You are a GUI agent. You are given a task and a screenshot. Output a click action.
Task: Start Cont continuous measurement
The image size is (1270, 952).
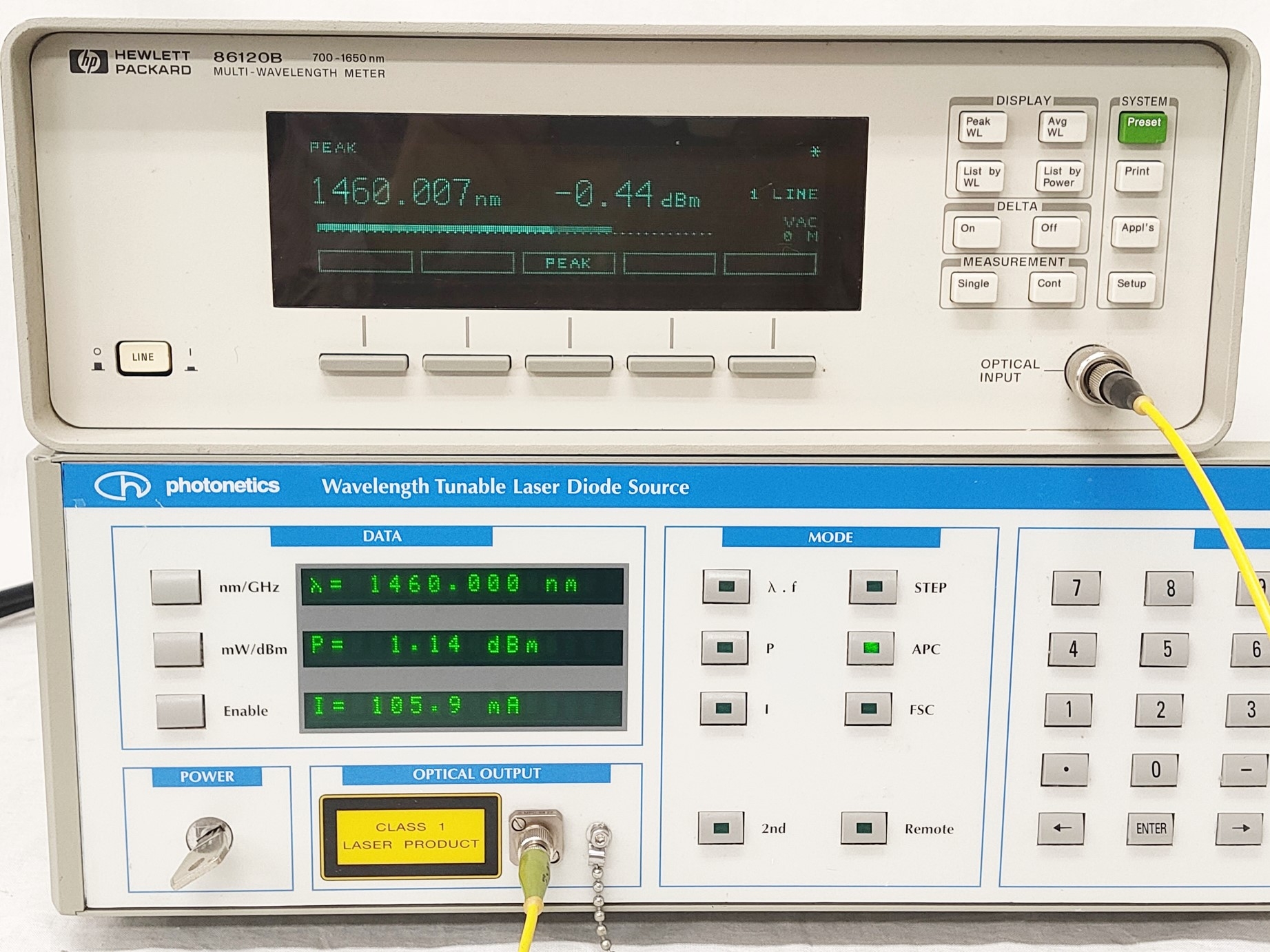tap(1052, 286)
